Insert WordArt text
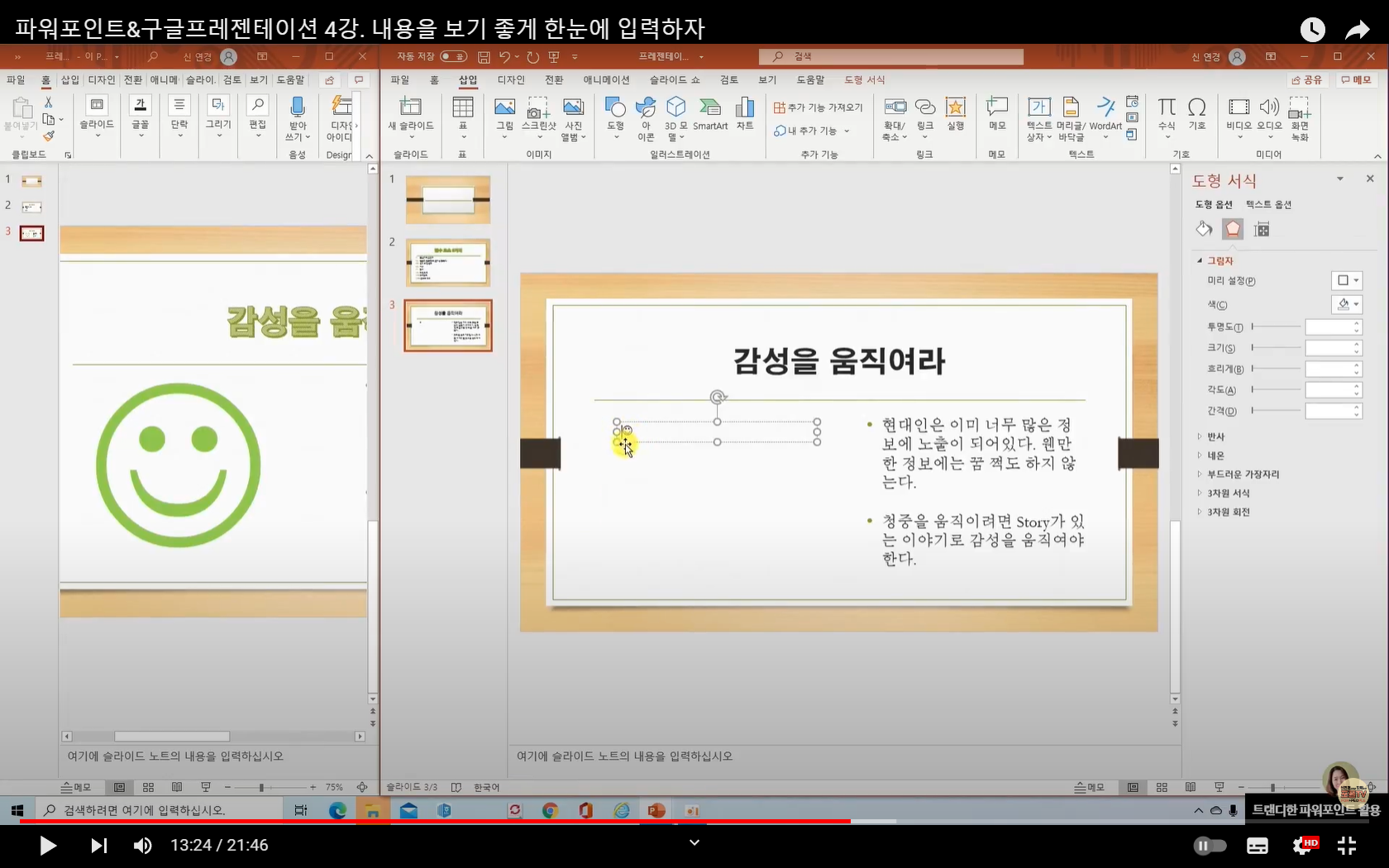This screenshot has height=868, width=1389. click(x=1105, y=116)
